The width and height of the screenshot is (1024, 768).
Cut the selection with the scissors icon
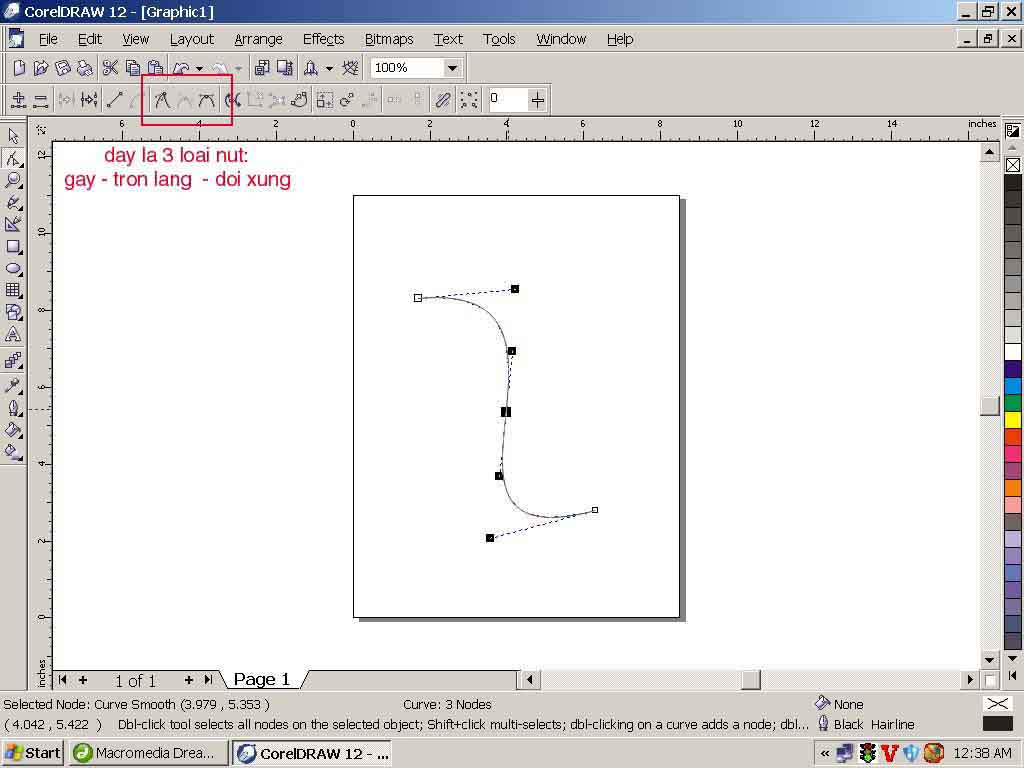coord(110,68)
